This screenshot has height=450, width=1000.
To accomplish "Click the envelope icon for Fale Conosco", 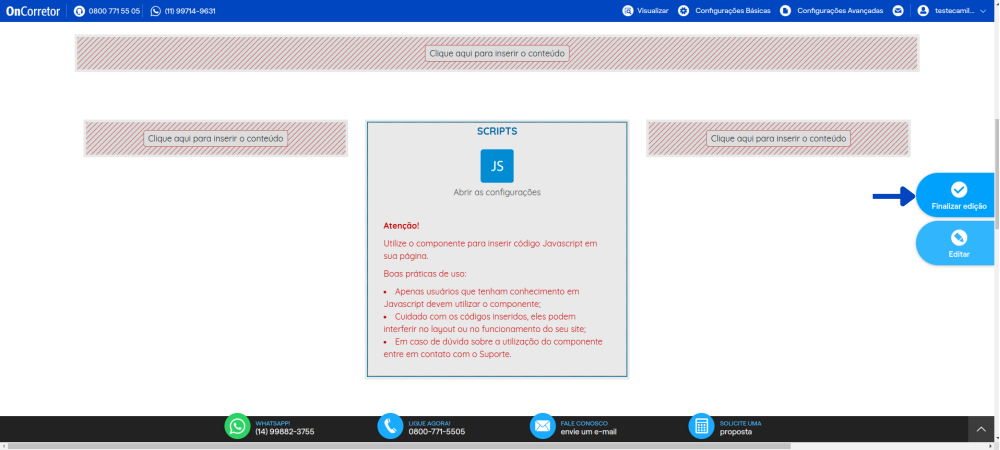I will [542, 427].
